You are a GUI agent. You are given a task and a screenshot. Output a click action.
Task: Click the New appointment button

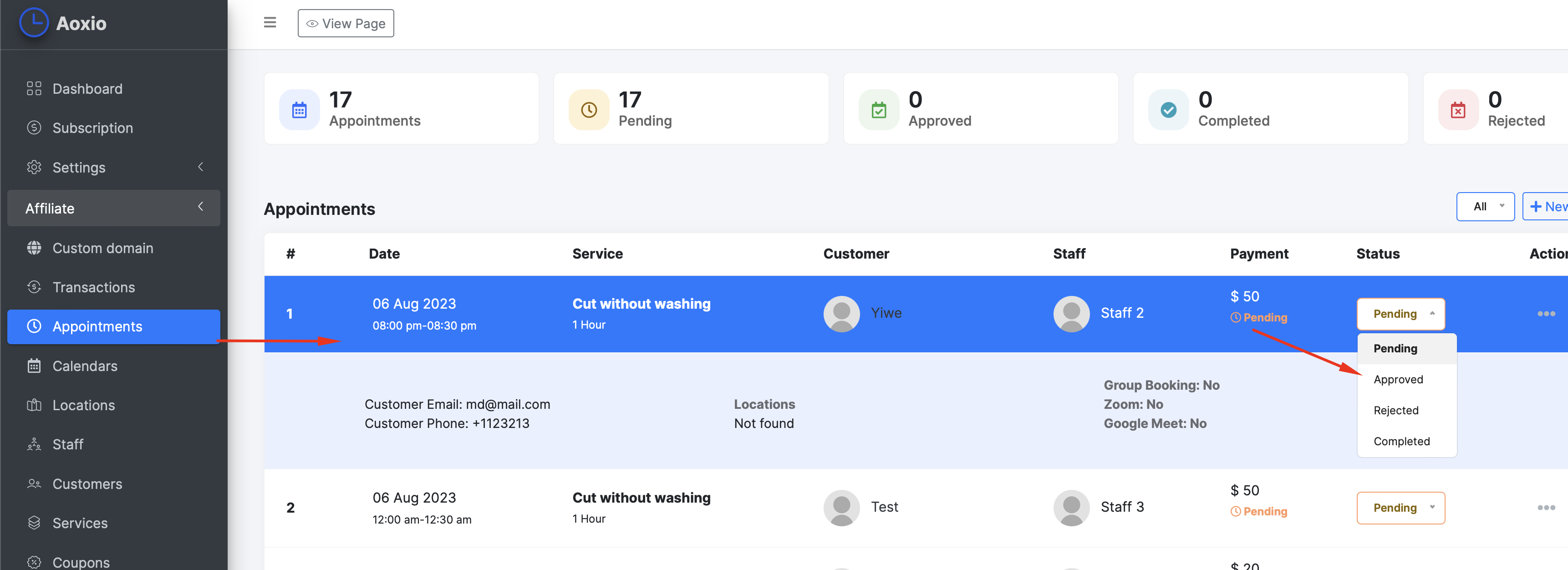1546,207
